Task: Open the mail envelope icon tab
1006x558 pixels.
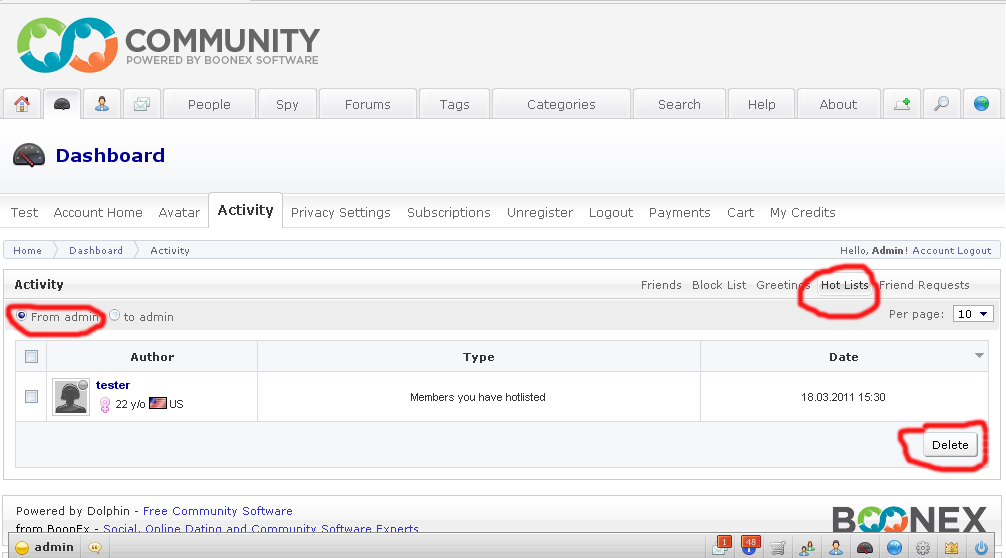Action: click(142, 104)
